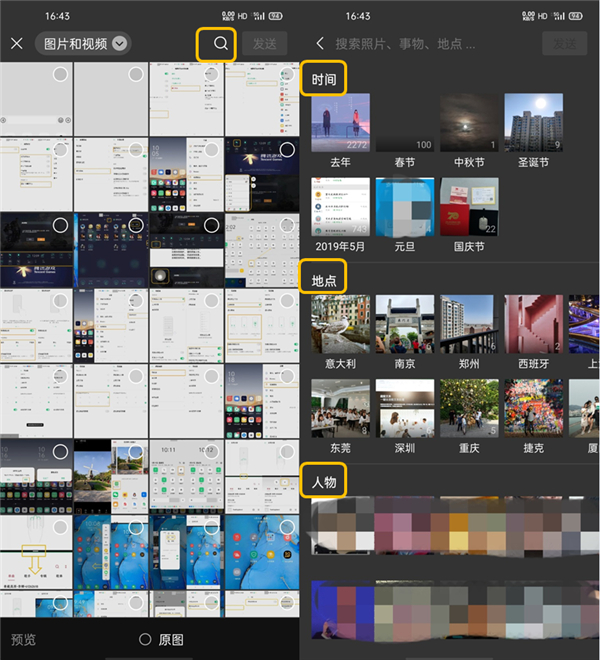Tick the circle on the 10:11 and 10:12 screenshot
The image size is (600, 660).
(211, 452)
